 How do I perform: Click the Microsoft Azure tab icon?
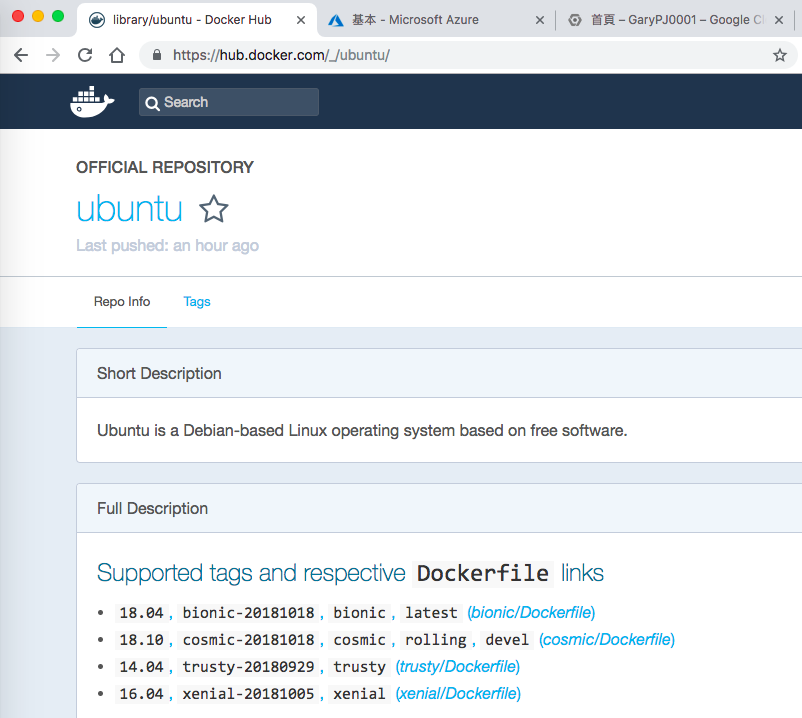pyautogui.click(x=336, y=20)
